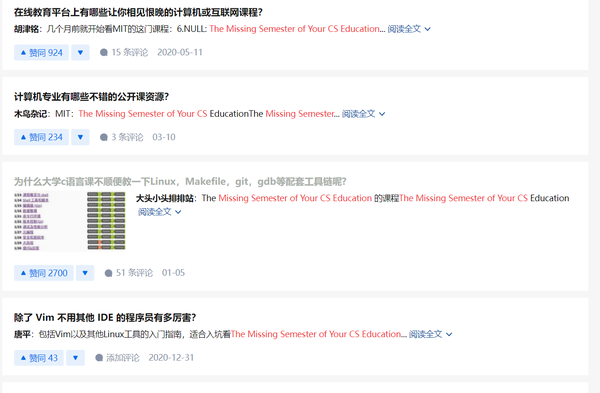Open the 3 条评论 comments
Screen dimensions: 600x393
[121, 137]
